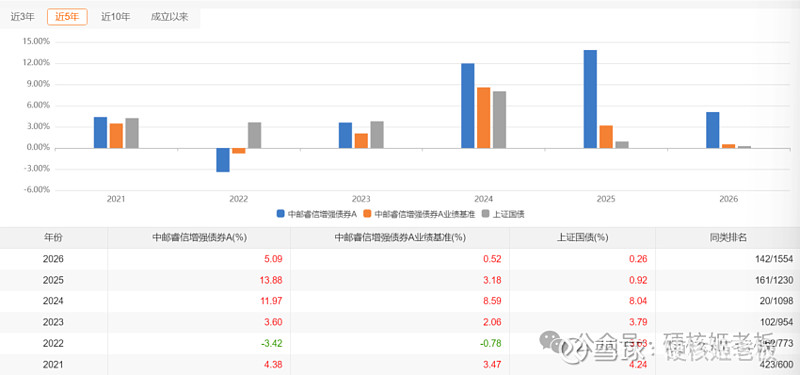
Task: Click the 2.06 benchmark value
Action: click(x=492, y=322)
